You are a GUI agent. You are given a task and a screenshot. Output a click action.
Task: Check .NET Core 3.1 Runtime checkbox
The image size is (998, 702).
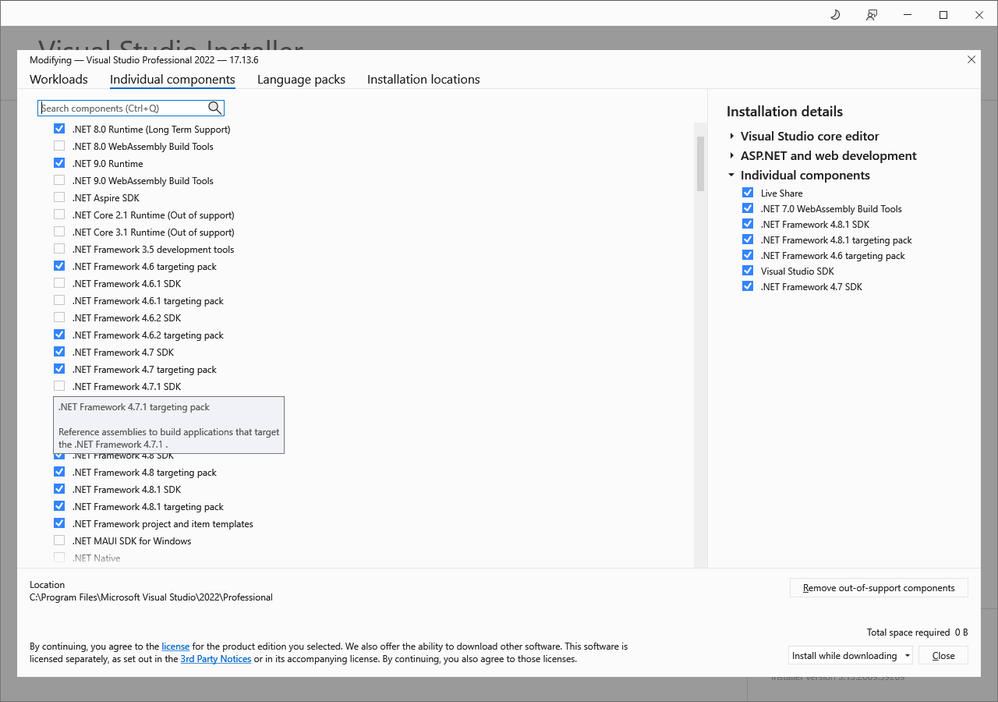(x=59, y=232)
